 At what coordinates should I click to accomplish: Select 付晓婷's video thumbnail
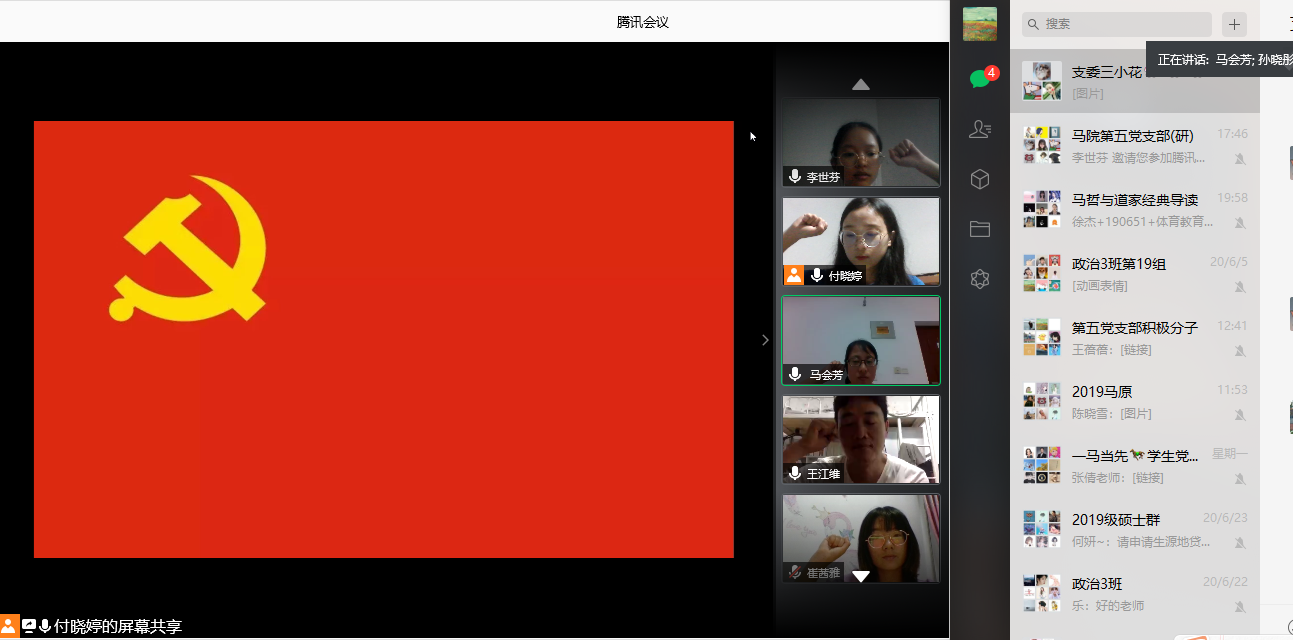(x=861, y=241)
